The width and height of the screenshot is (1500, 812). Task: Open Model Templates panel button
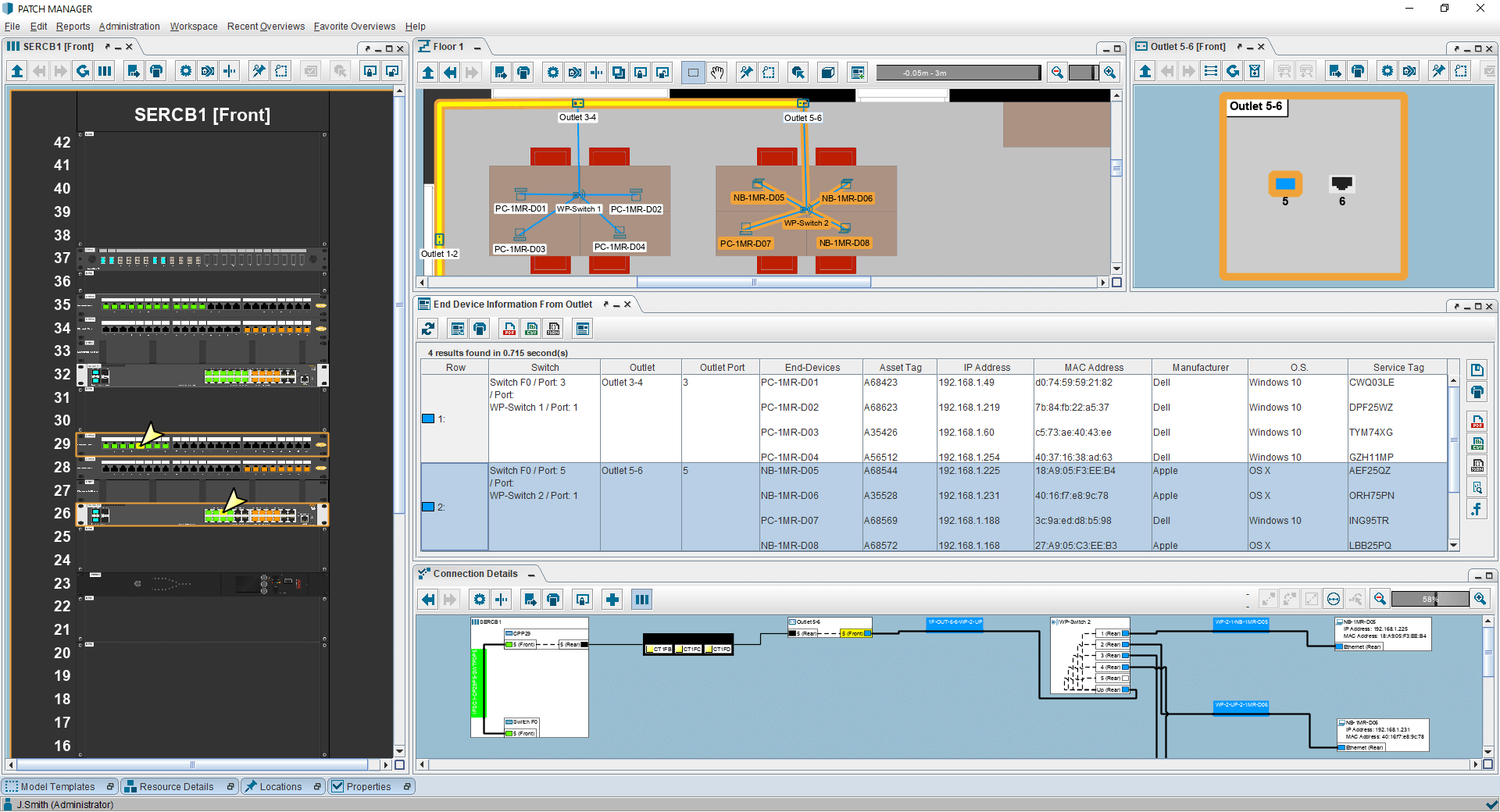tap(59, 786)
